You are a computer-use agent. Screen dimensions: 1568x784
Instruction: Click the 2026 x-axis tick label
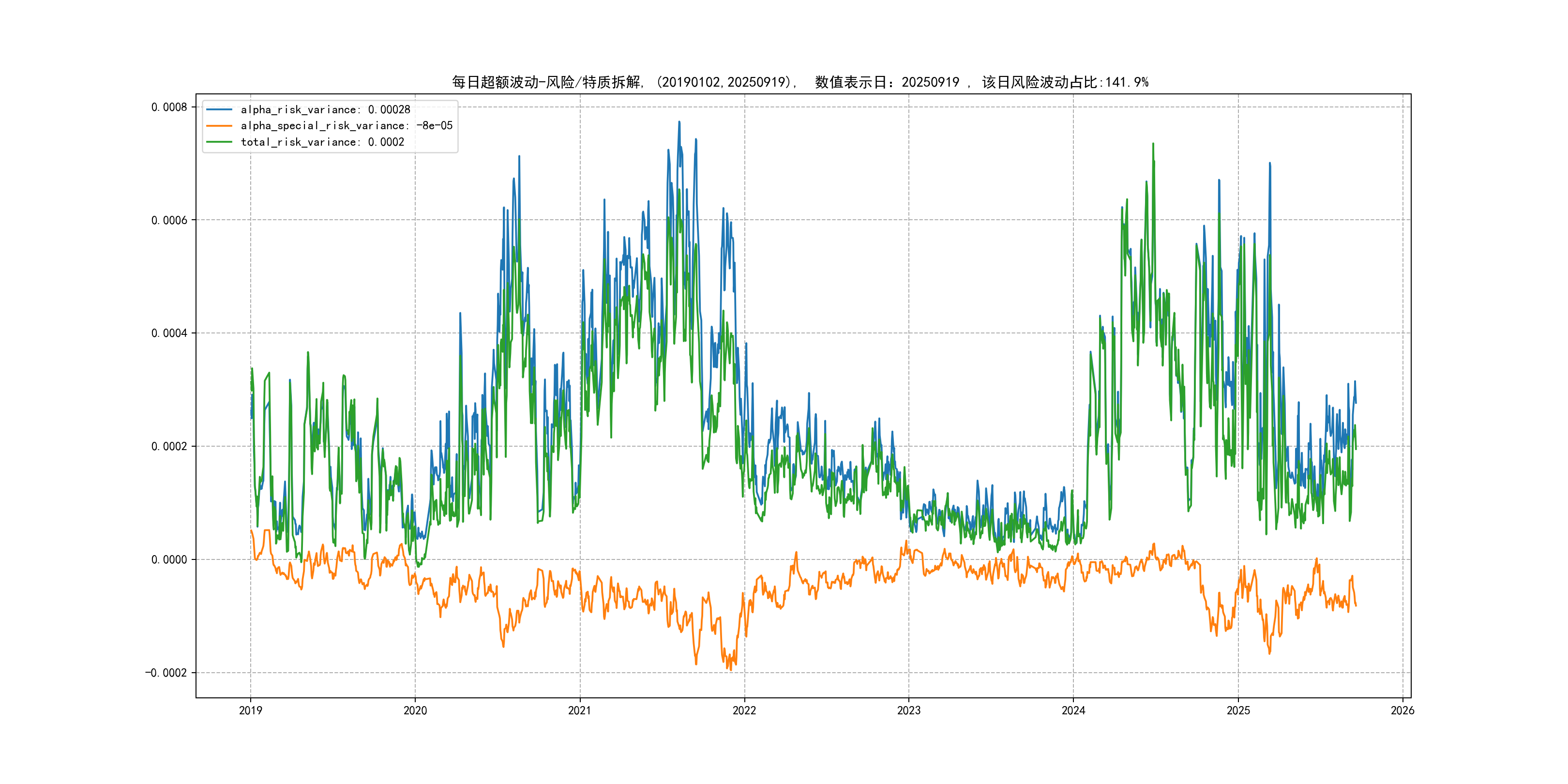coord(1402,710)
